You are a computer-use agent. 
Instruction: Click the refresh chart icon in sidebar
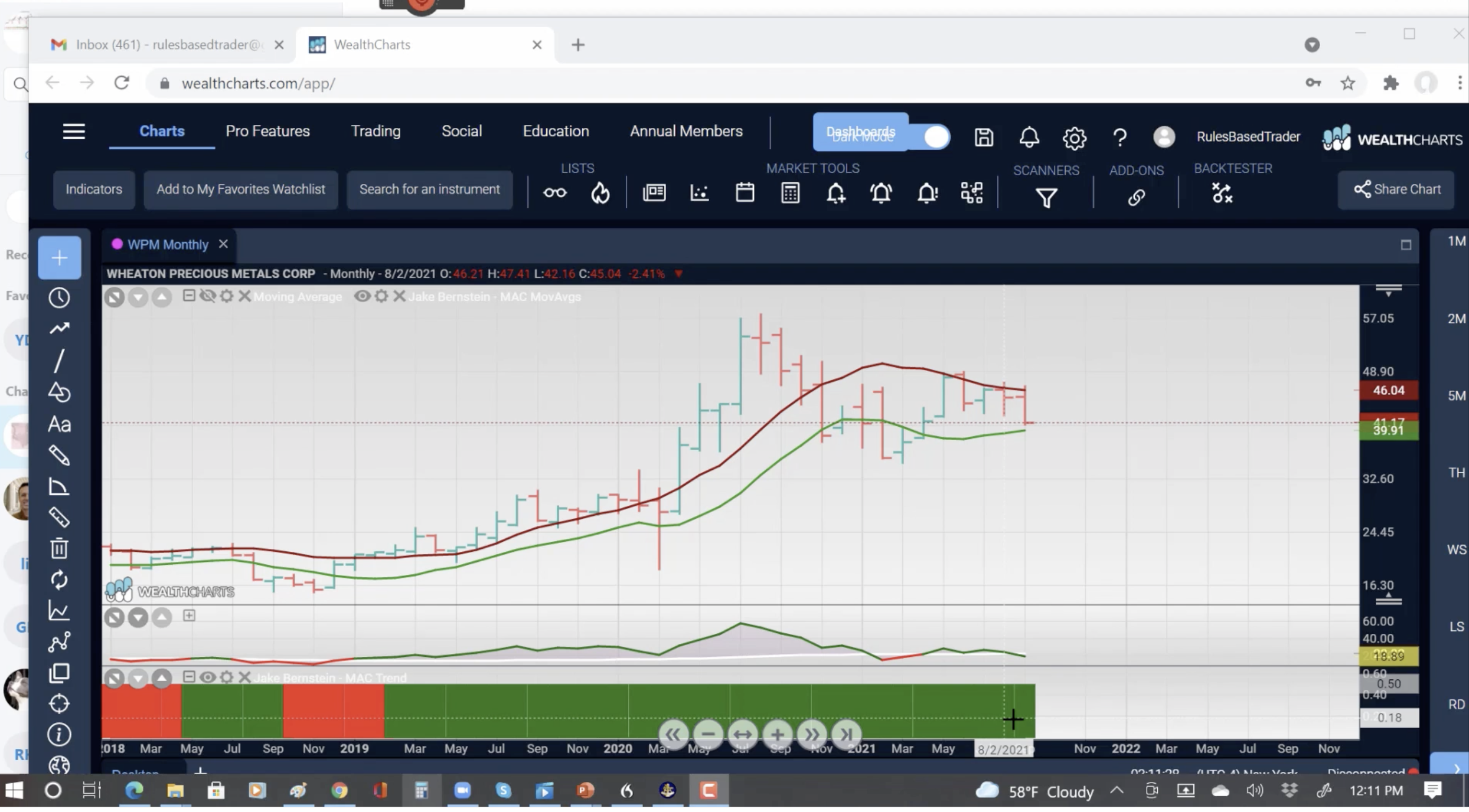click(59, 580)
